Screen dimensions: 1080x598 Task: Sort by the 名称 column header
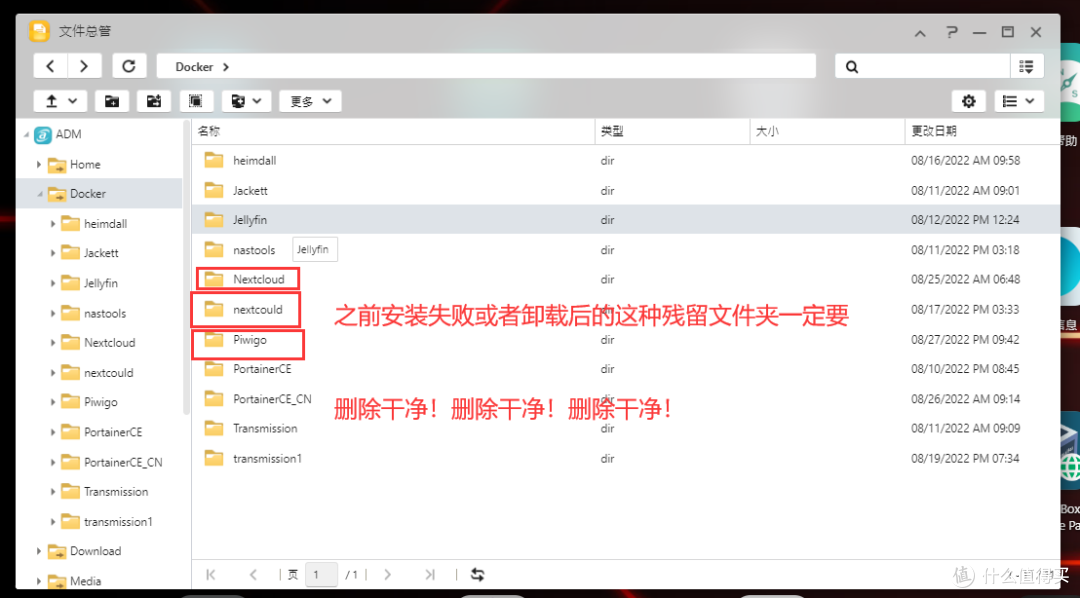393,131
